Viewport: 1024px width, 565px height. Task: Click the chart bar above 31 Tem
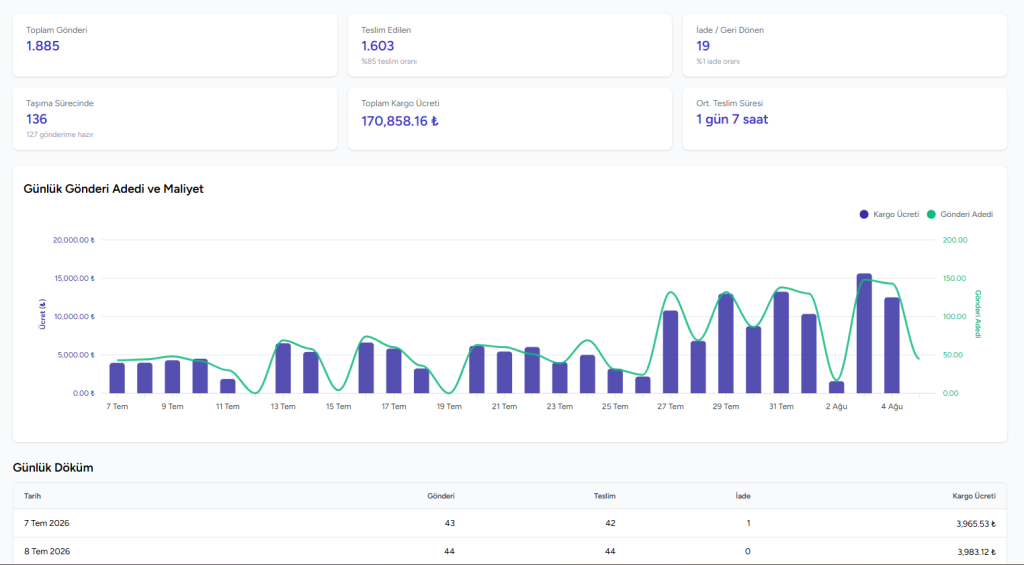click(781, 343)
